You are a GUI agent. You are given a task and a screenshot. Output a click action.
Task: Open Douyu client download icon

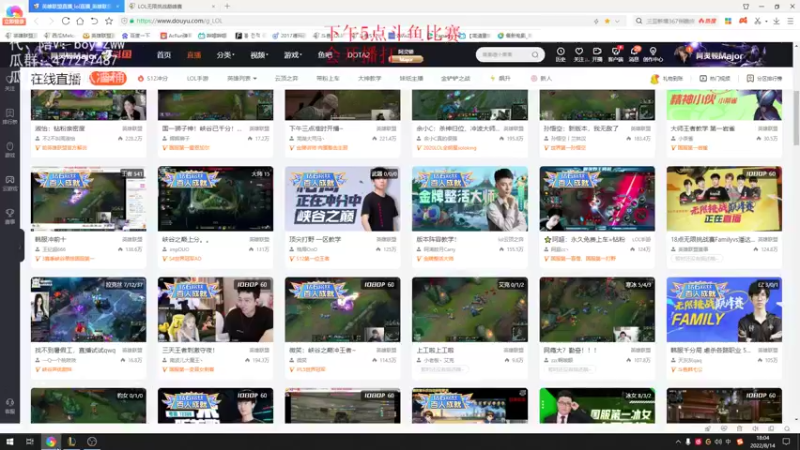(615, 54)
